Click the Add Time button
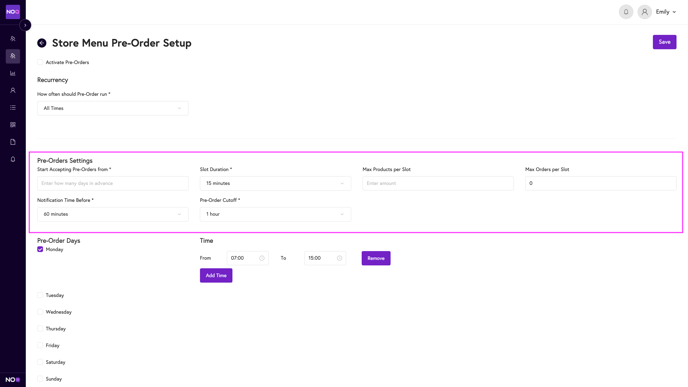Image resolution: width=688 pixels, height=387 pixels. click(x=216, y=276)
